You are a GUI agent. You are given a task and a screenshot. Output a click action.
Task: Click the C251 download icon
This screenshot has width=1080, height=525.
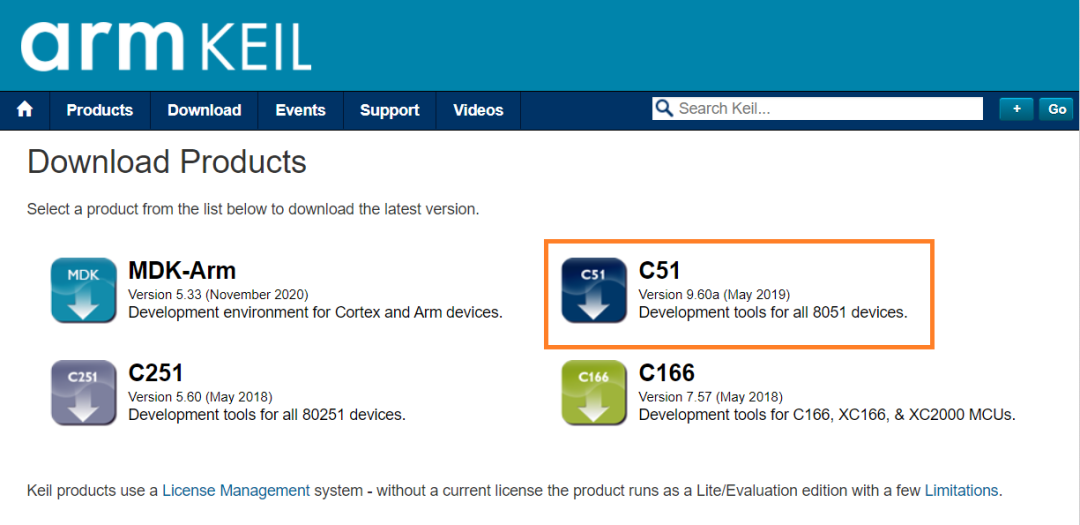(x=85, y=393)
